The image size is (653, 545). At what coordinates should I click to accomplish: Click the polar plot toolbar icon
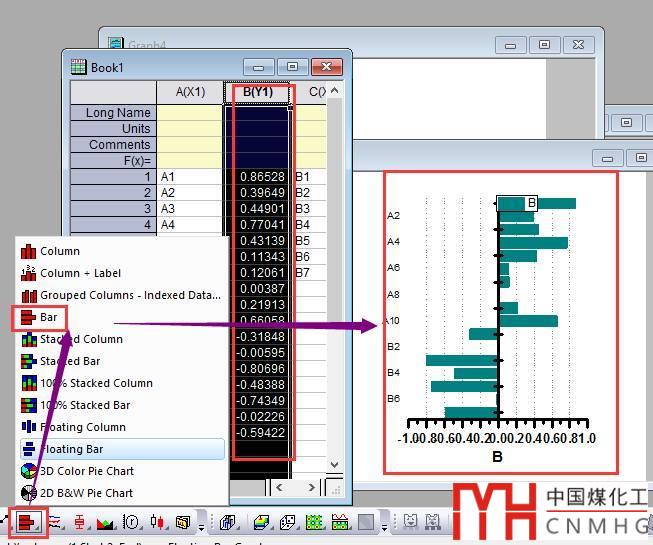pyautogui.click(x=131, y=522)
